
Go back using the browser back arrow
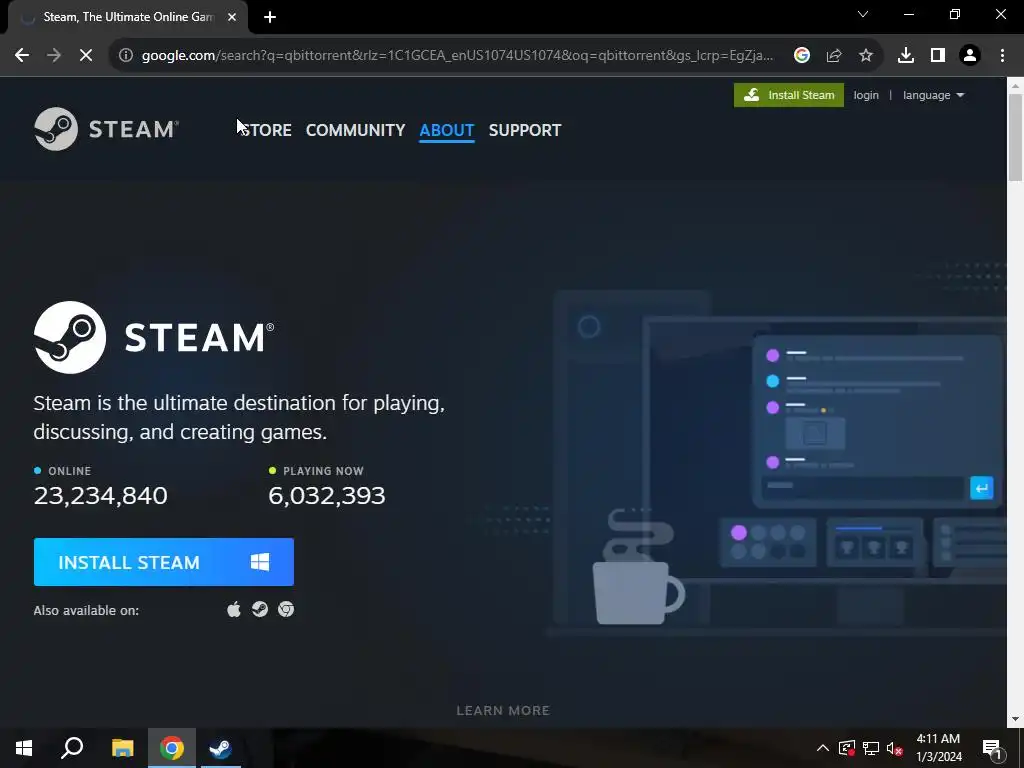point(22,56)
